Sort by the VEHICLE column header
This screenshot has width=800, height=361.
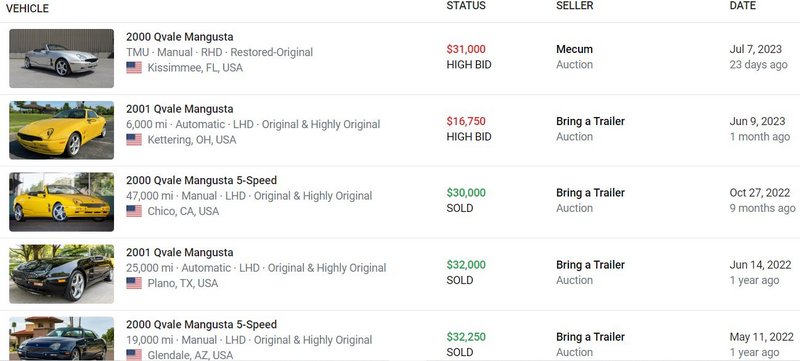[x=28, y=9]
